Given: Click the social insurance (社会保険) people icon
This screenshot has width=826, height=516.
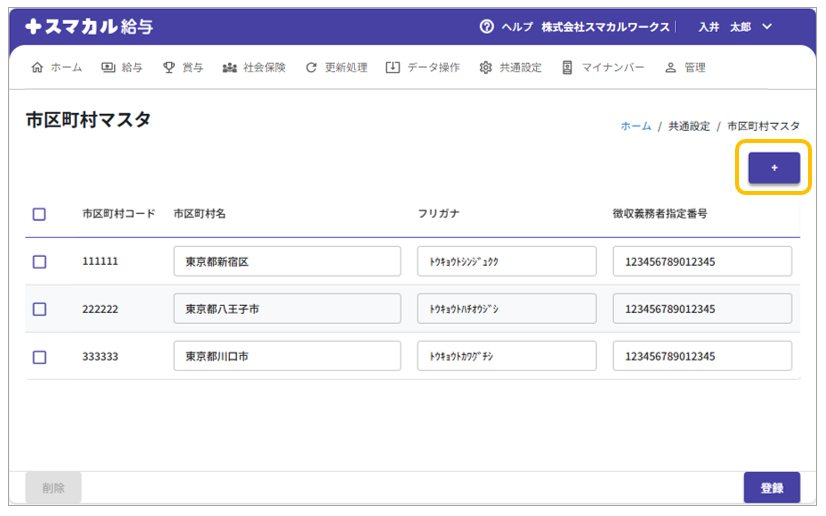Looking at the screenshot, I should 229,68.
